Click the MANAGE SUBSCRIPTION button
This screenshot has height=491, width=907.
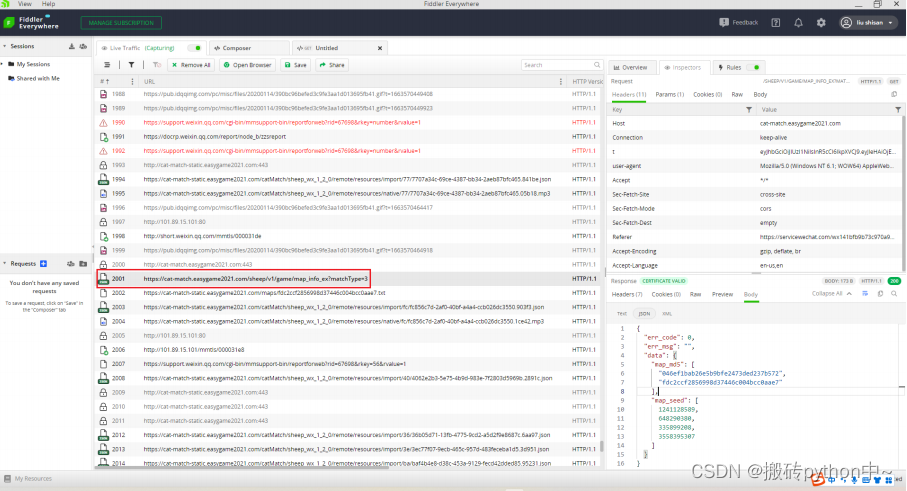121,22
